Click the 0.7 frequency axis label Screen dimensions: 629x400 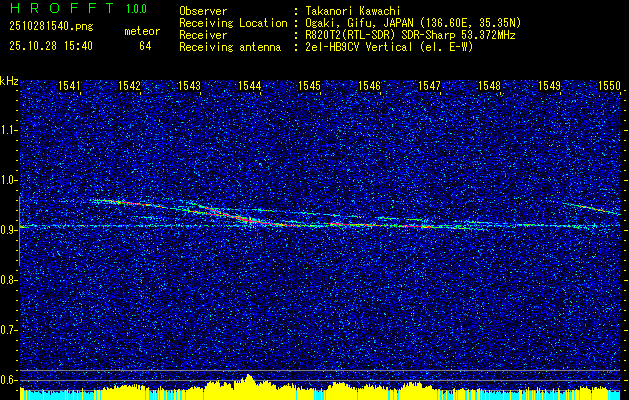(x=9, y=329)
